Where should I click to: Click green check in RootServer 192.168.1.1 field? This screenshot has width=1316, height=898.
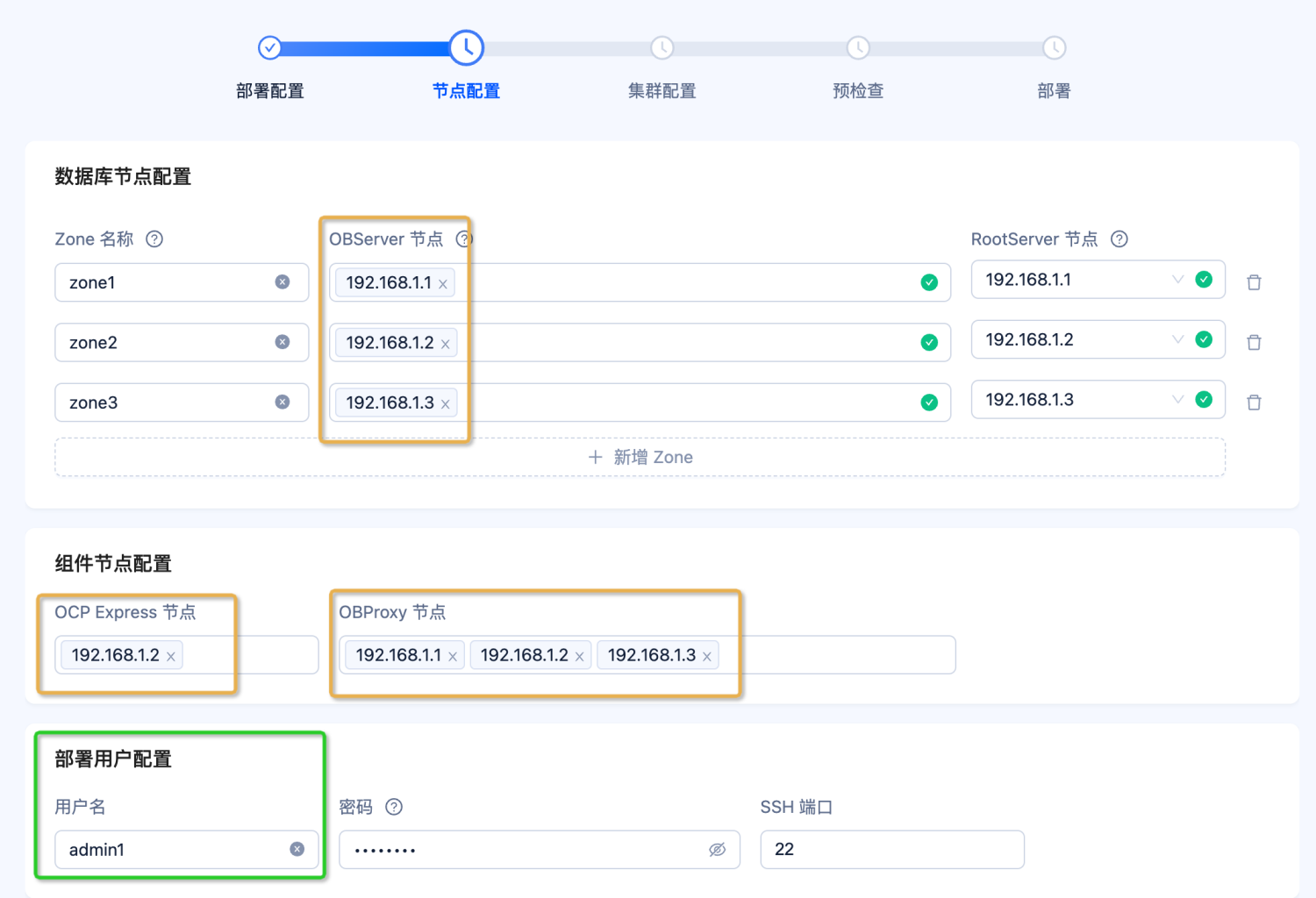[1204, 279]
